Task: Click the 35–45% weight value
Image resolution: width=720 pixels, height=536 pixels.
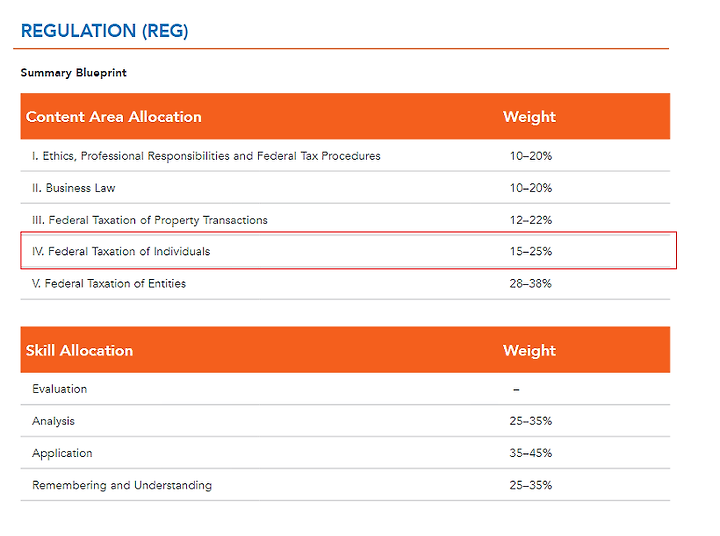Action: (x=530, y=453)
